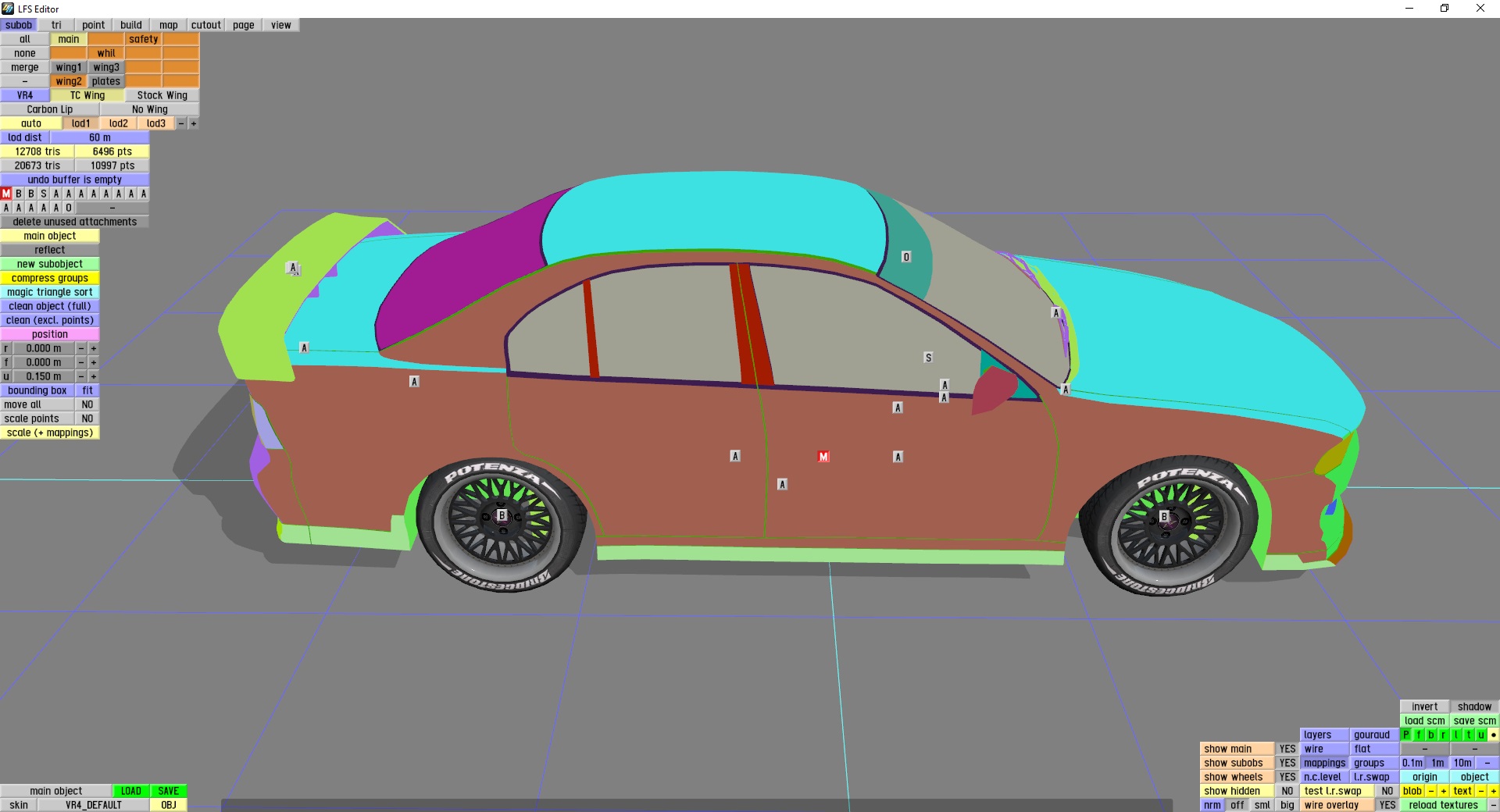Image resolution: width=1500 pixels, height=812 pixels.
Task: Select the TC Wing configuration
Action: coord(87,95)
